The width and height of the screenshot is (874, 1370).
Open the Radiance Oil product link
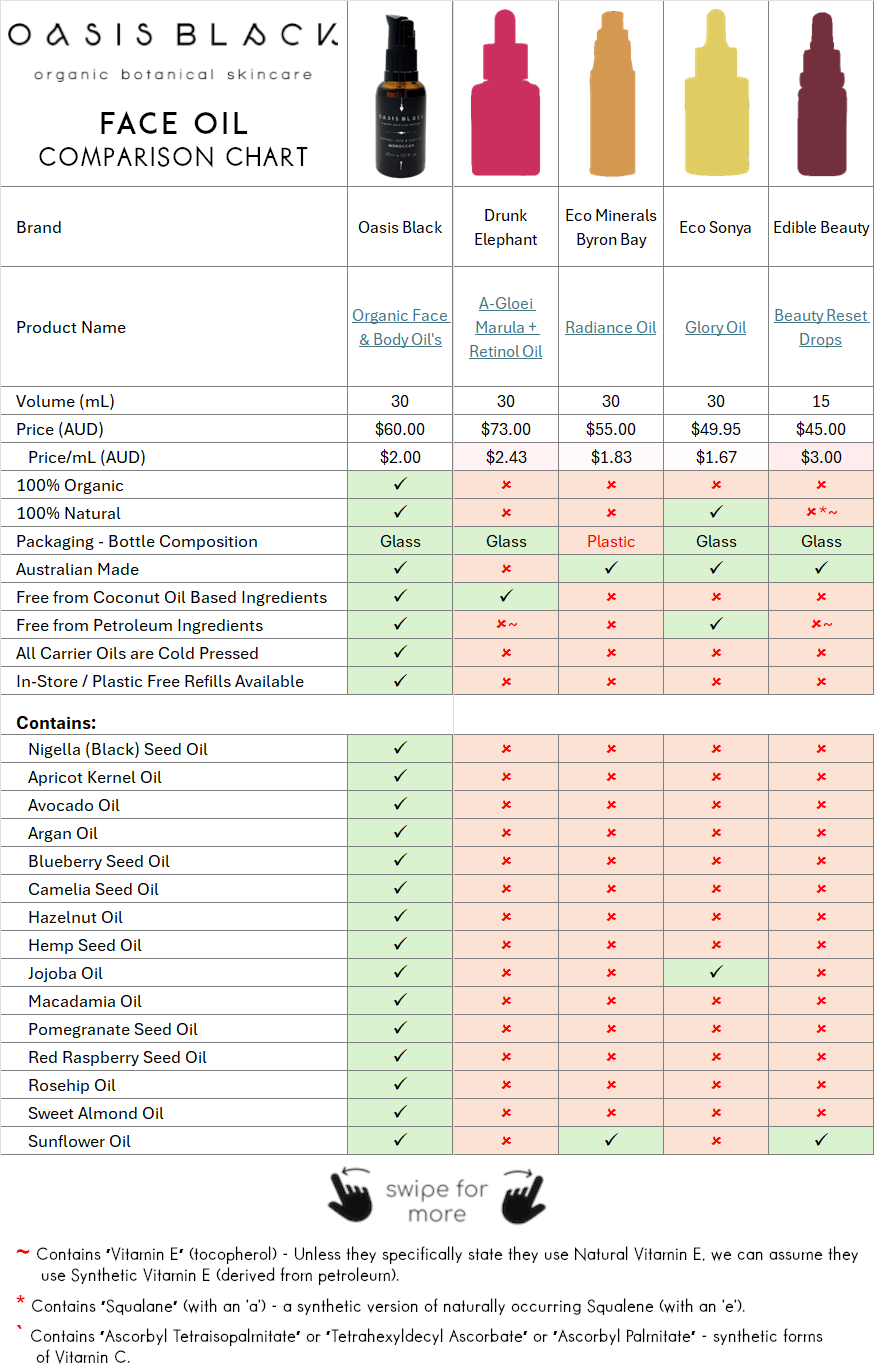[610, 327]
